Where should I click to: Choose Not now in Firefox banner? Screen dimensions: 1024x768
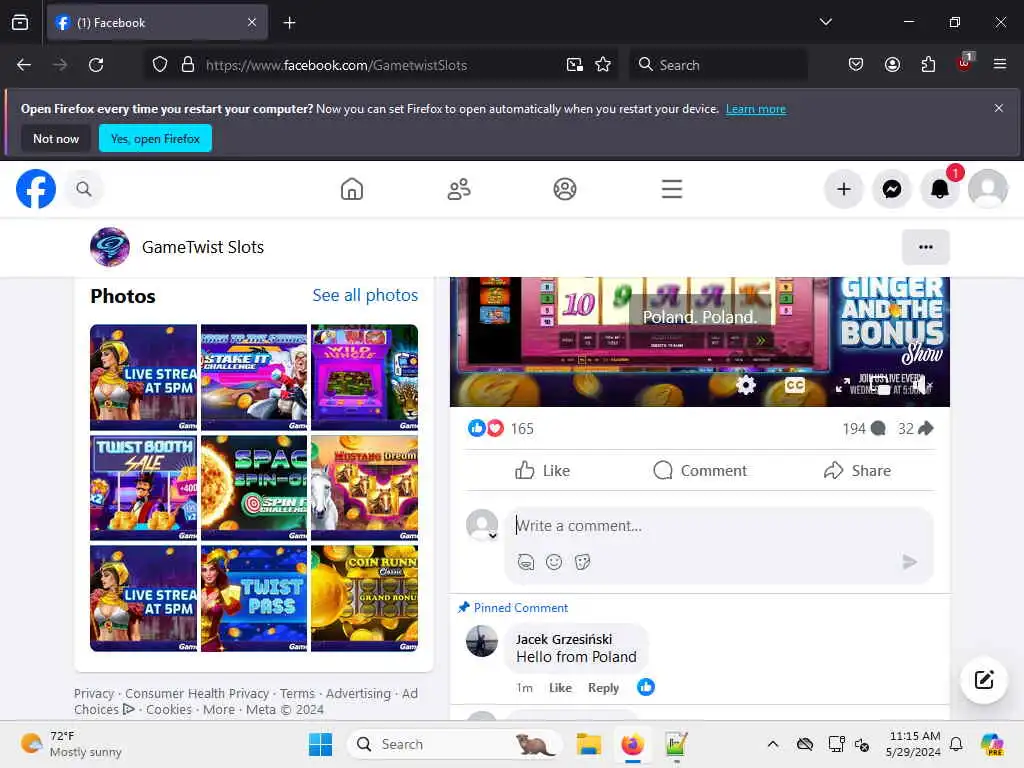[x=56, y=138]
